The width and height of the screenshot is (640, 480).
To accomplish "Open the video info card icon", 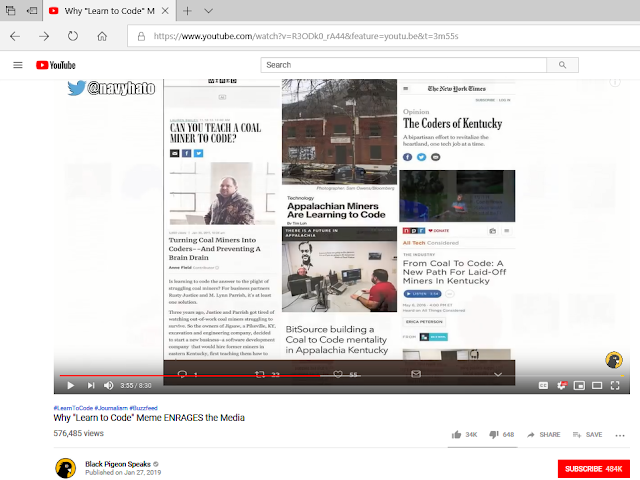I will coord(615,82).
